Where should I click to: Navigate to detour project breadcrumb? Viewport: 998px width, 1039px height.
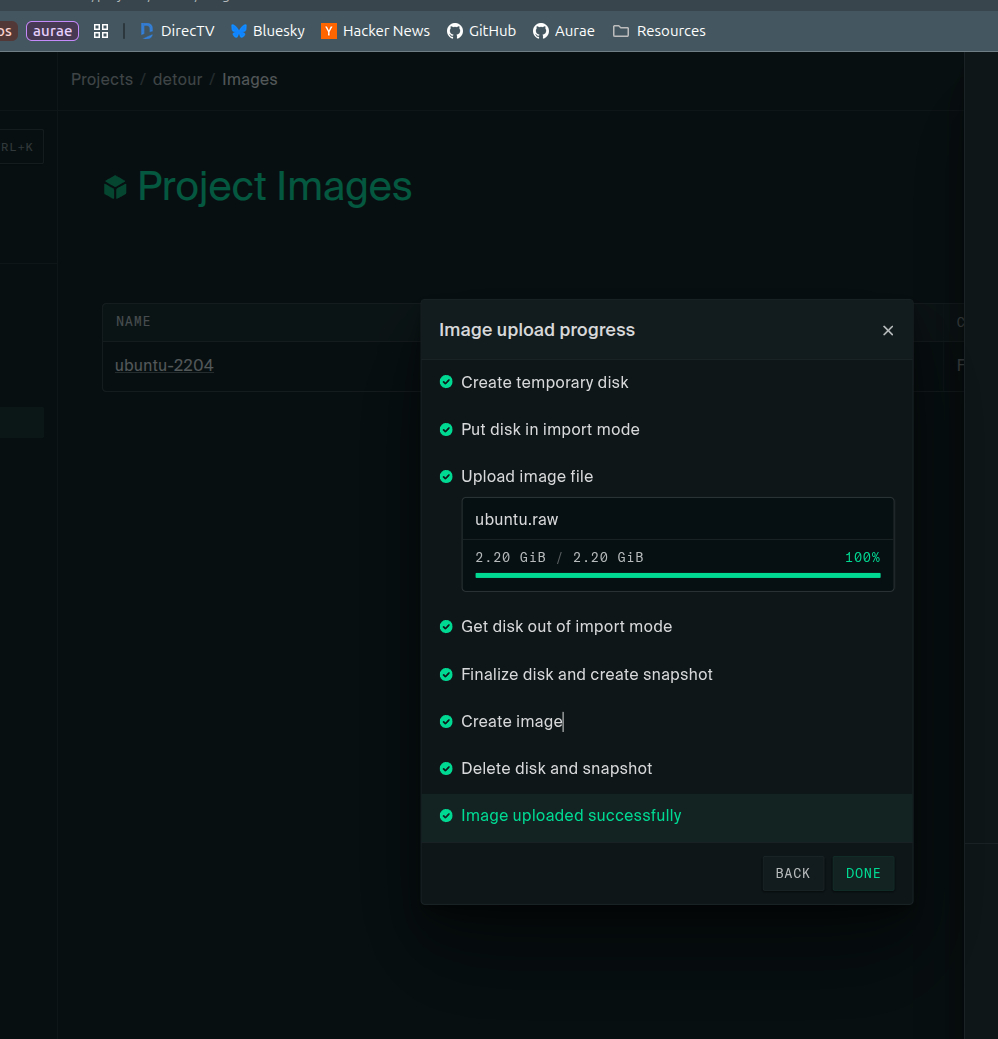(177, 79)
